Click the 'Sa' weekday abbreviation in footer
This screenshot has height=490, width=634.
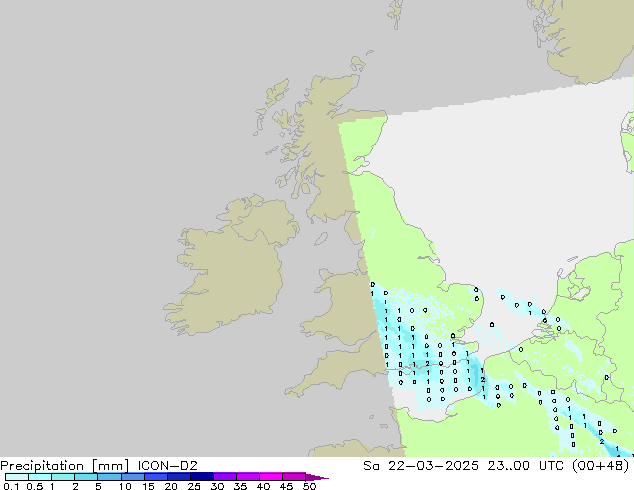pyautogui.click(x=371, y=466)
